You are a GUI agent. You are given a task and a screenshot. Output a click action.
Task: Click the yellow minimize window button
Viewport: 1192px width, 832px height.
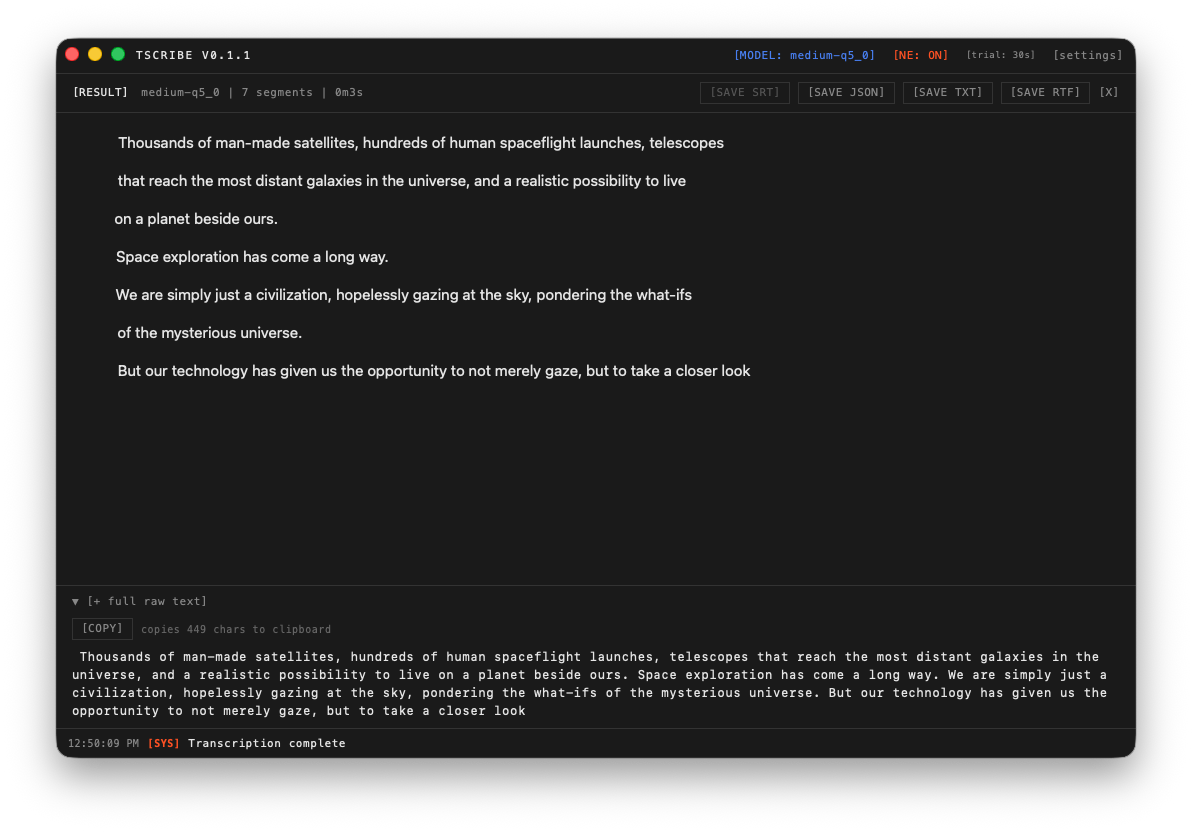pos(95,55)
